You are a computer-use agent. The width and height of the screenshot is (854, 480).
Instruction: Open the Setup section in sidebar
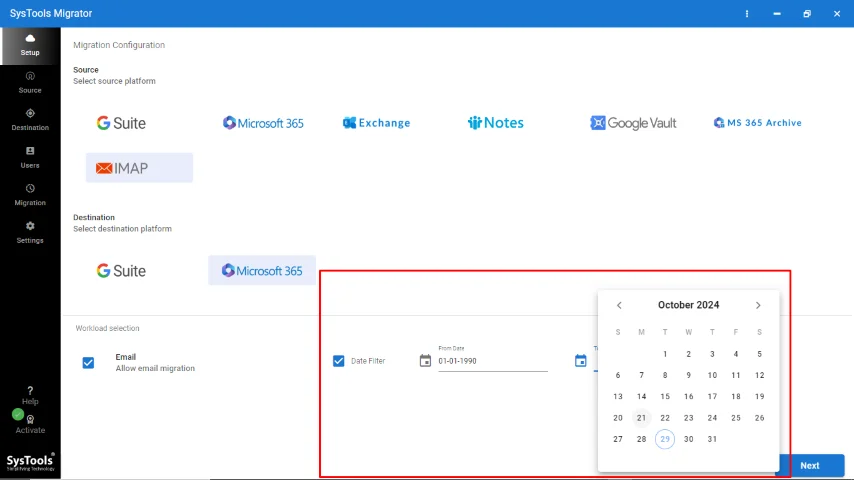pyautogui.click(x=30, y=46)
